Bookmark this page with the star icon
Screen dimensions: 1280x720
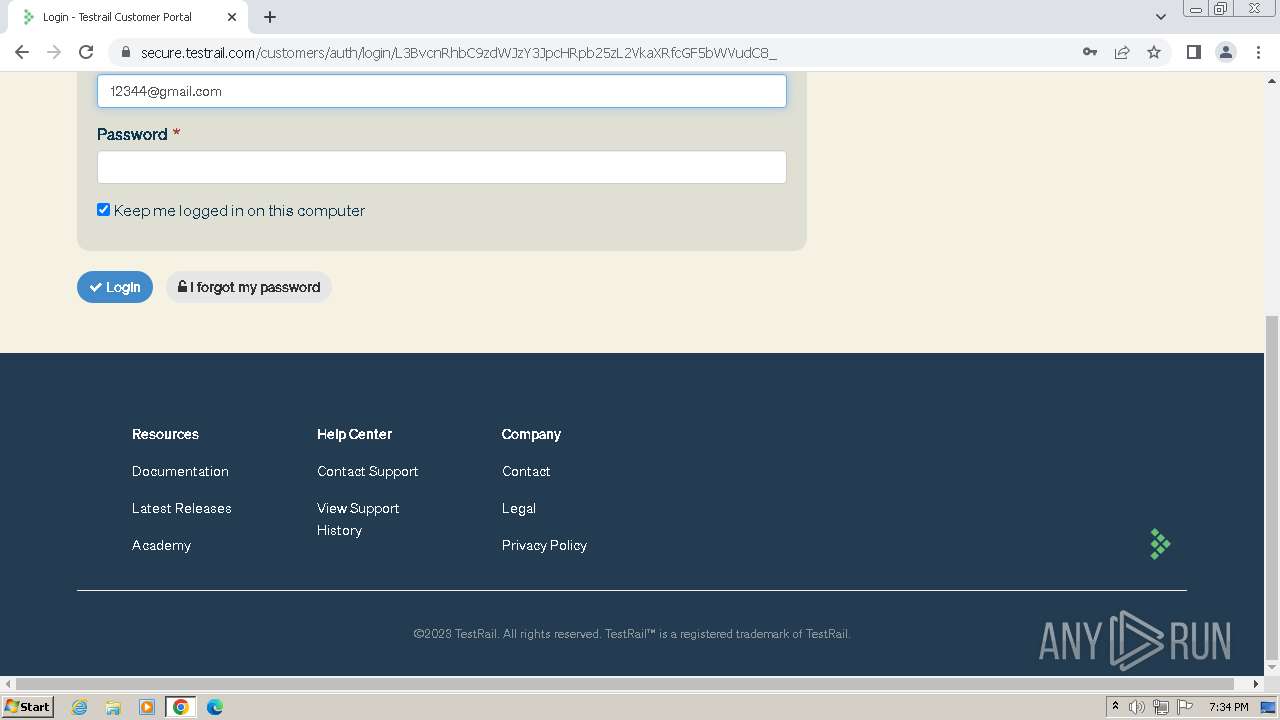[1154, 52]
